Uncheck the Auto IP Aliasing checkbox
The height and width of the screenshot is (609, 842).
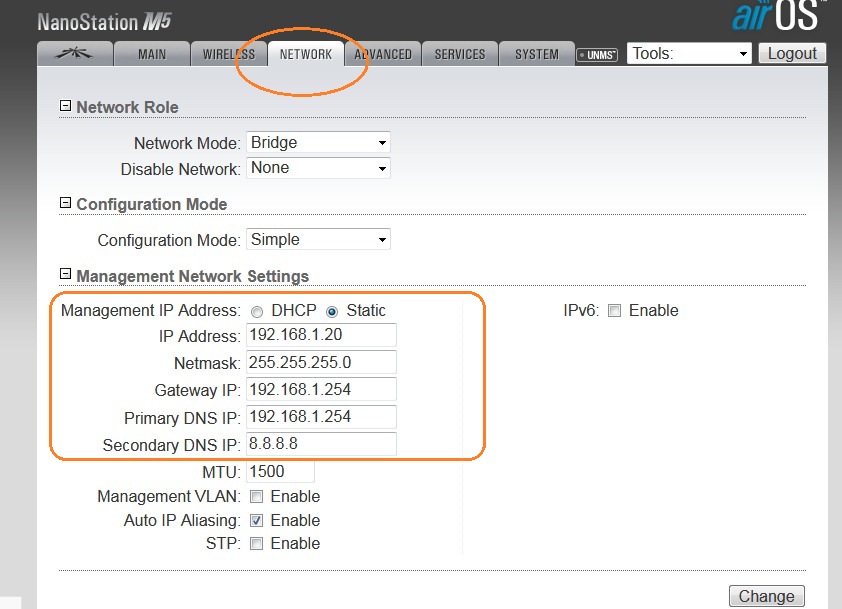click(x=257, y=520)
